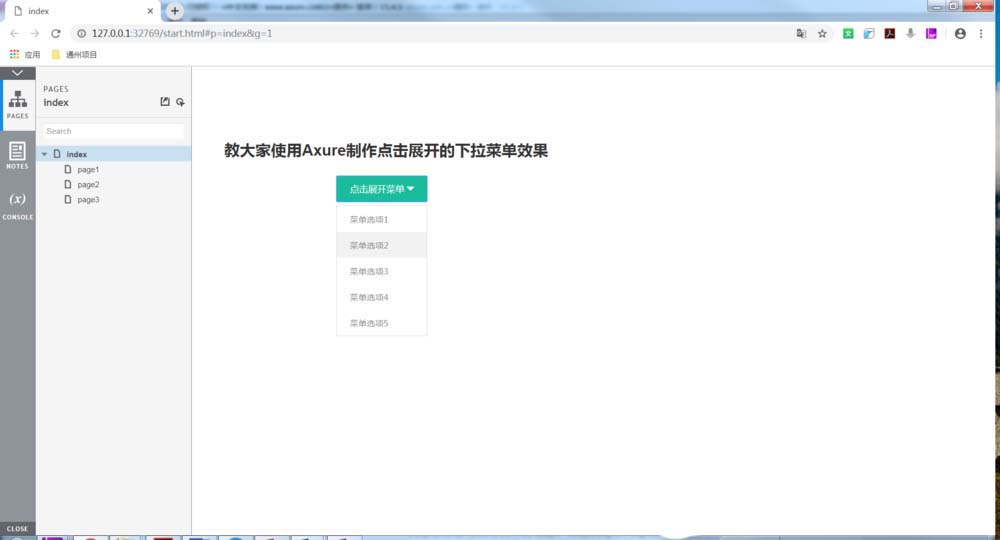Select 菜单选项4 from dropdown list
This screenshot has height=540, width=1000.
point(381,297)
